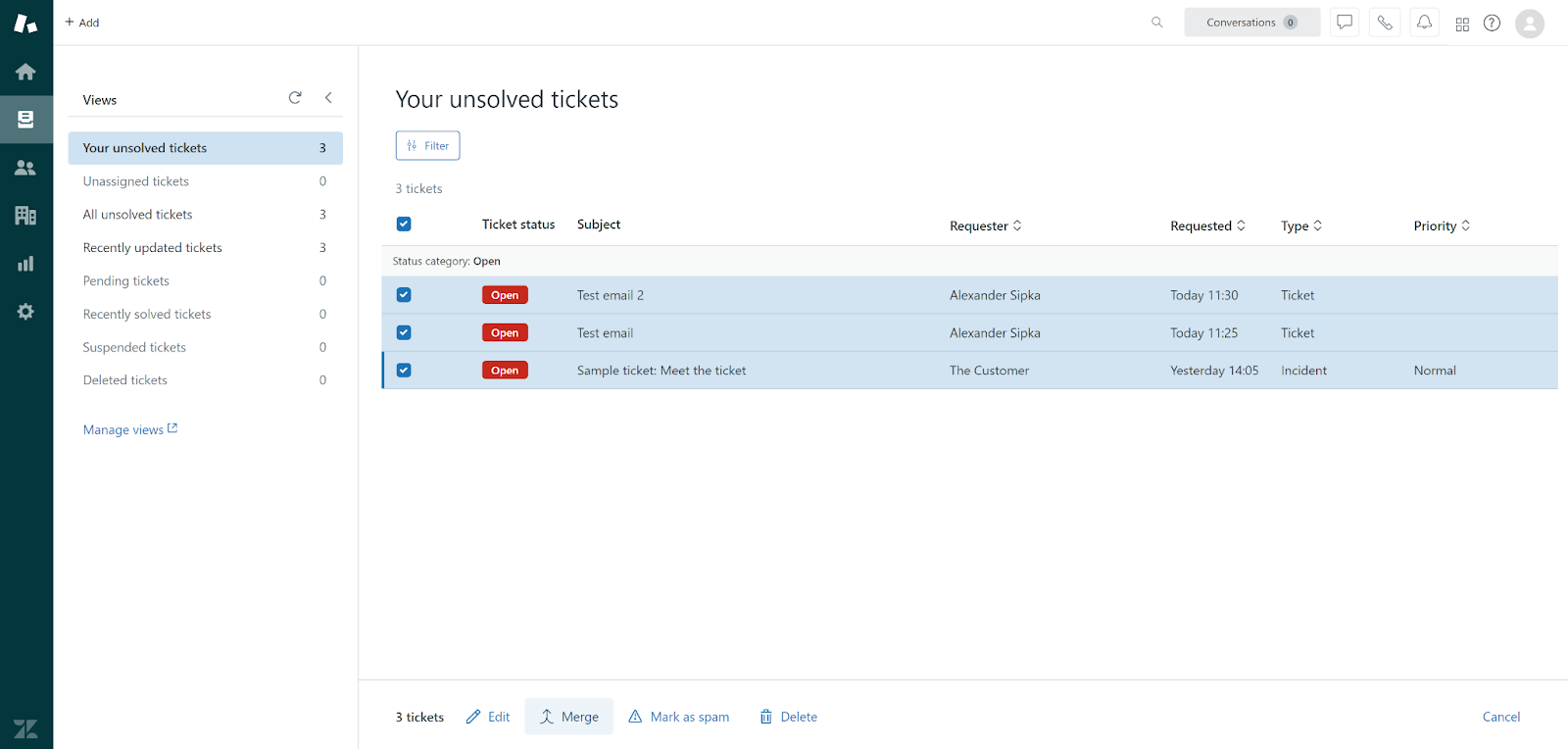1568x749 pixels.
Task: Open Reporting bar chart icon
Action: point(25,264)
